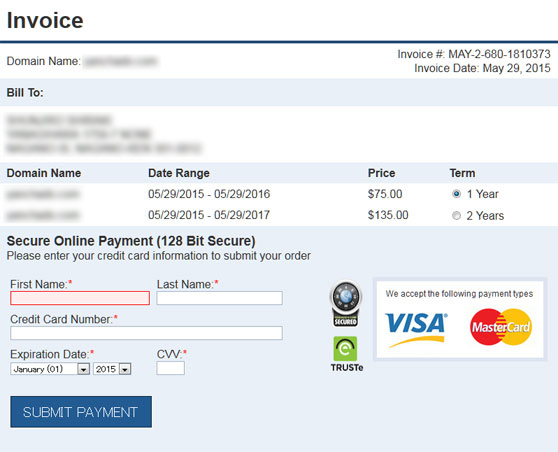Image resolution: width=558 pixels, height=452 pixels.
Task: Click the Credit Card Number field
Action: pyautogui.click(x=147, y=333)
